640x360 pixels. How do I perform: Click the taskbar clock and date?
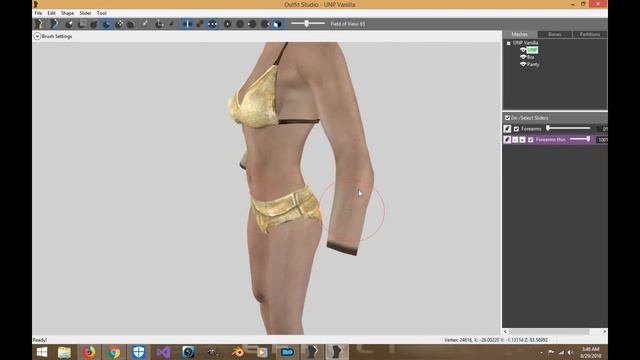coord(590,352)
